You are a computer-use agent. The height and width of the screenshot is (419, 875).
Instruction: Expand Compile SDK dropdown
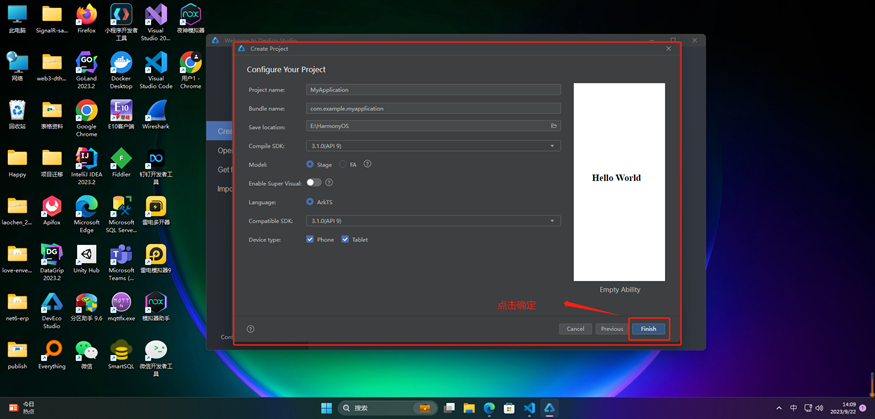tap(433, 146)
